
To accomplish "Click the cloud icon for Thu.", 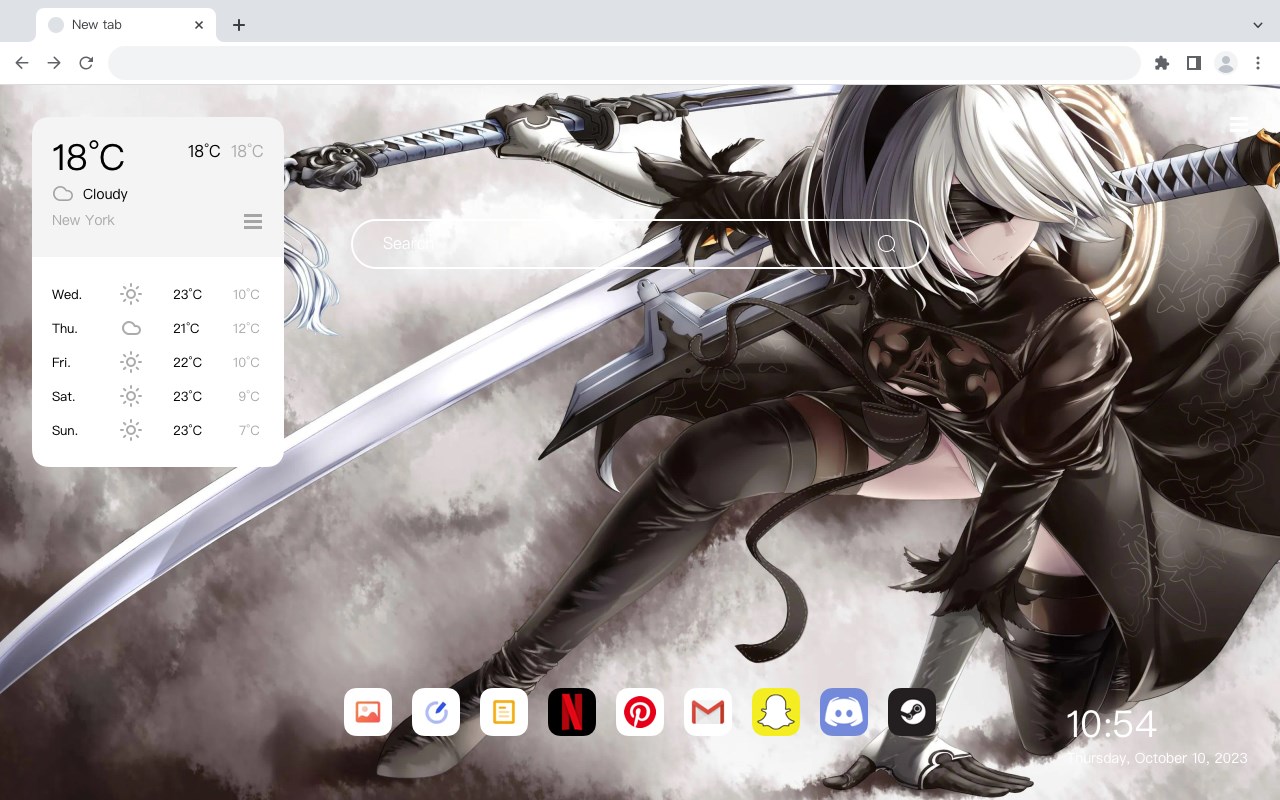I will point(131,328).
